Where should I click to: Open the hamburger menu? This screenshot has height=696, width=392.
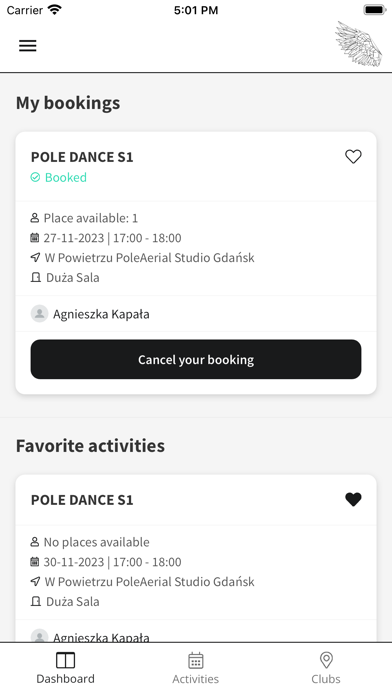coord(28,45)
